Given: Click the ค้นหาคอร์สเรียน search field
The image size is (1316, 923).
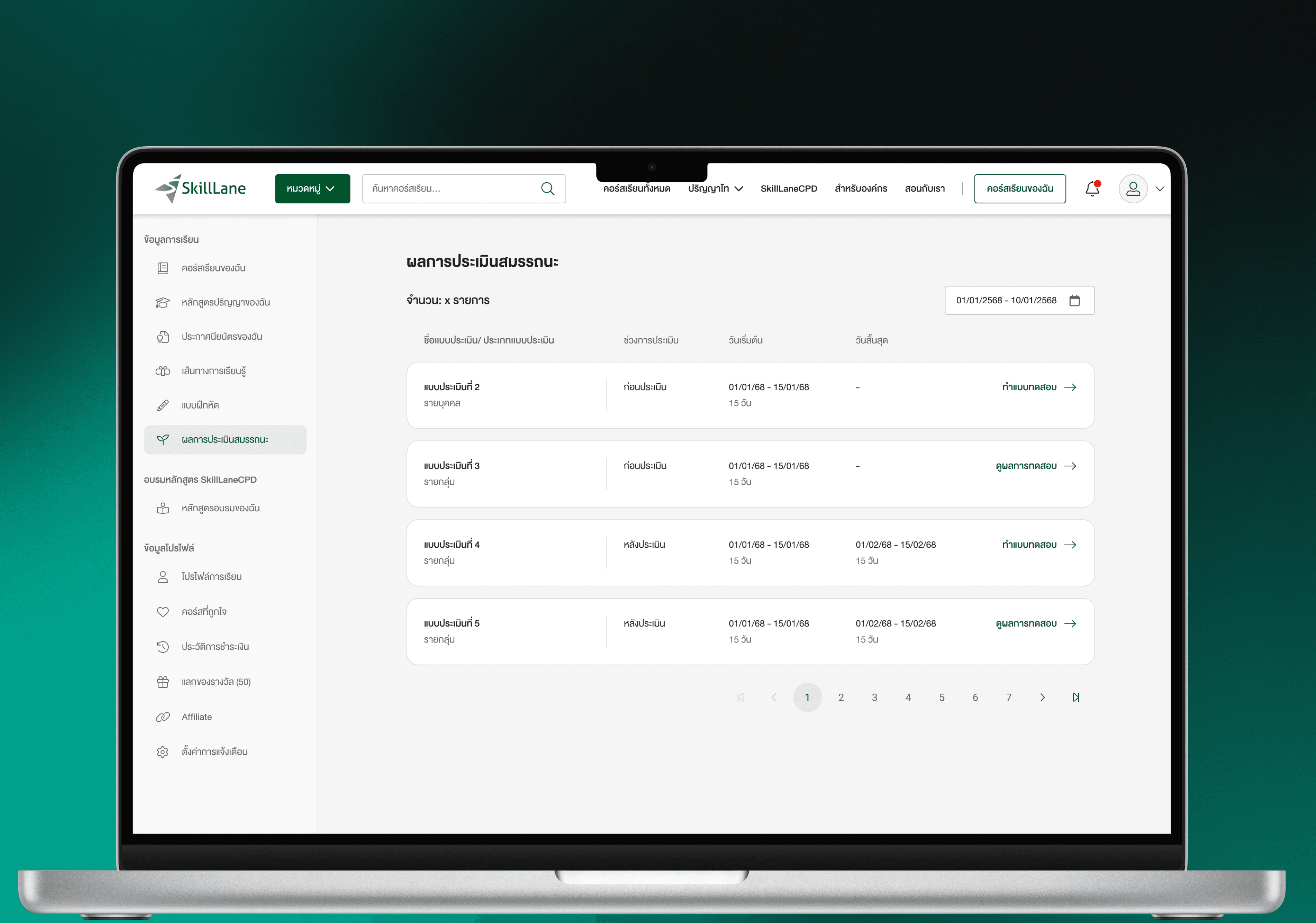Looking at the screenshot, I should pyautogui.click(x=464, y=189).
